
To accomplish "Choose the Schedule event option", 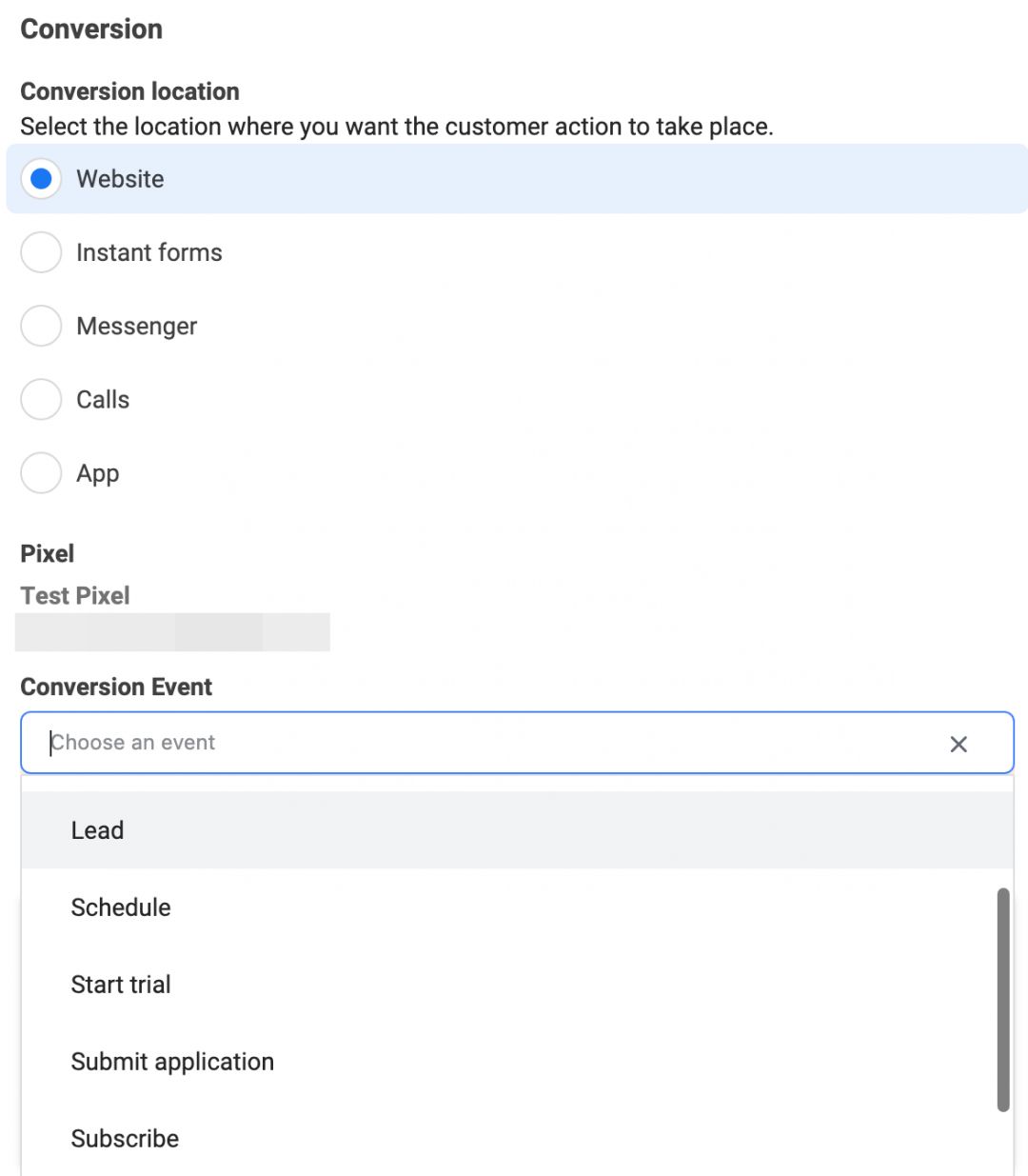I will pos(121,907).
